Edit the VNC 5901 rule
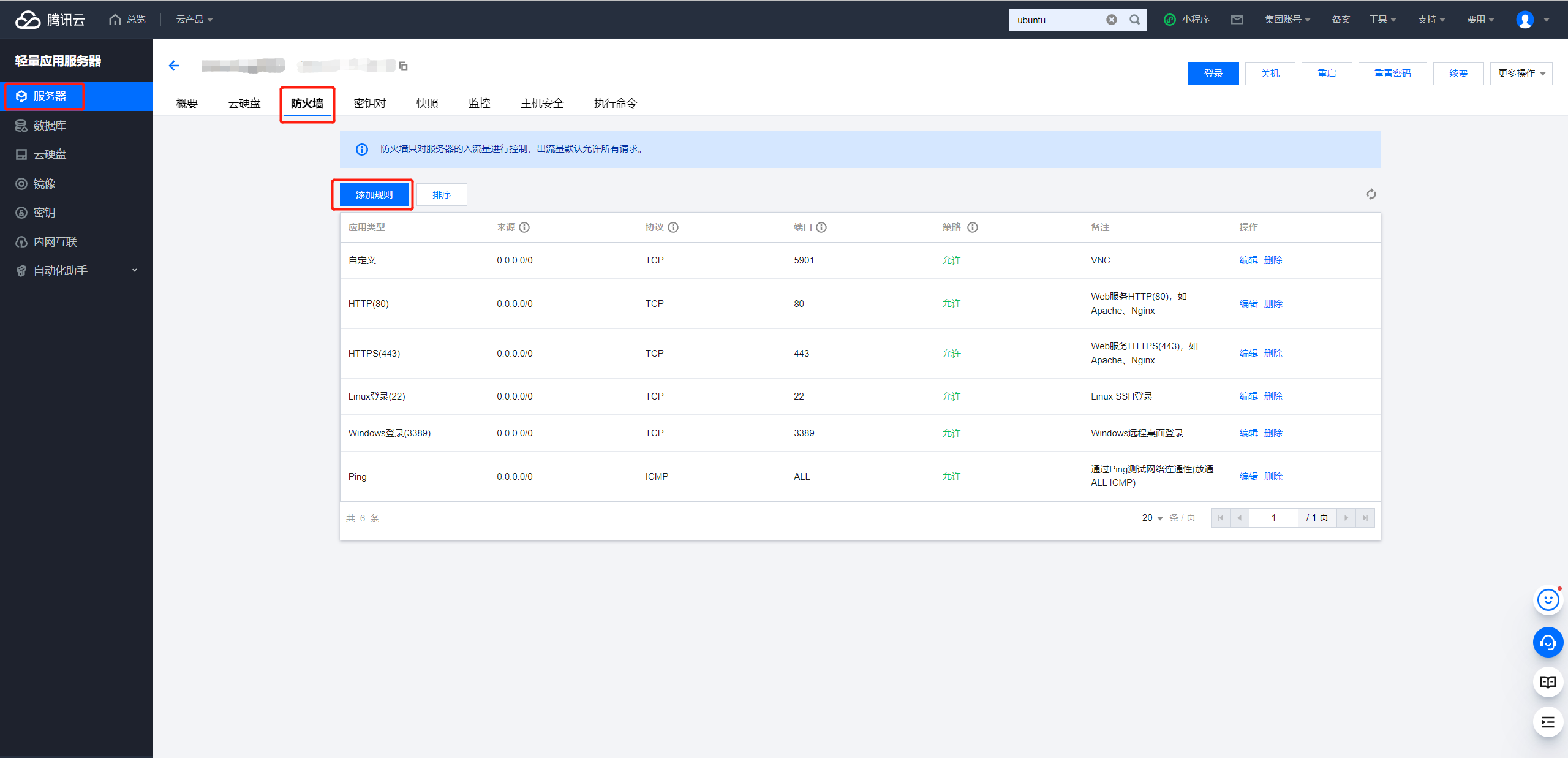The width and height of the screenshot is (1568, 758). [x=1248, y=260]
